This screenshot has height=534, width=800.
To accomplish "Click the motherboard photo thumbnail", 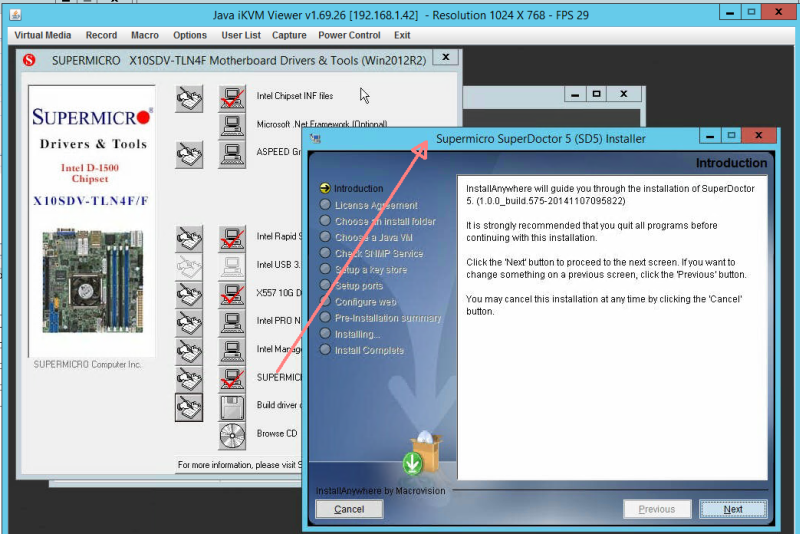I will (92, 281).
